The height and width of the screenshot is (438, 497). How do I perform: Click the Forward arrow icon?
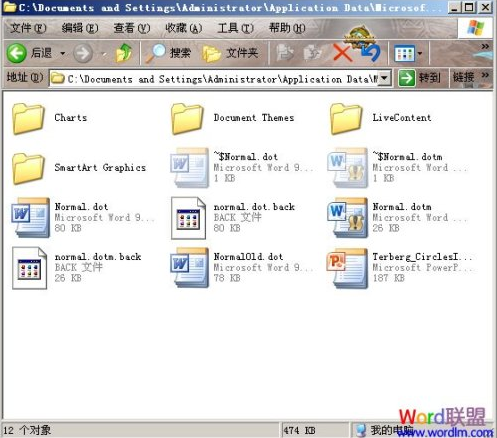point(83,53)
